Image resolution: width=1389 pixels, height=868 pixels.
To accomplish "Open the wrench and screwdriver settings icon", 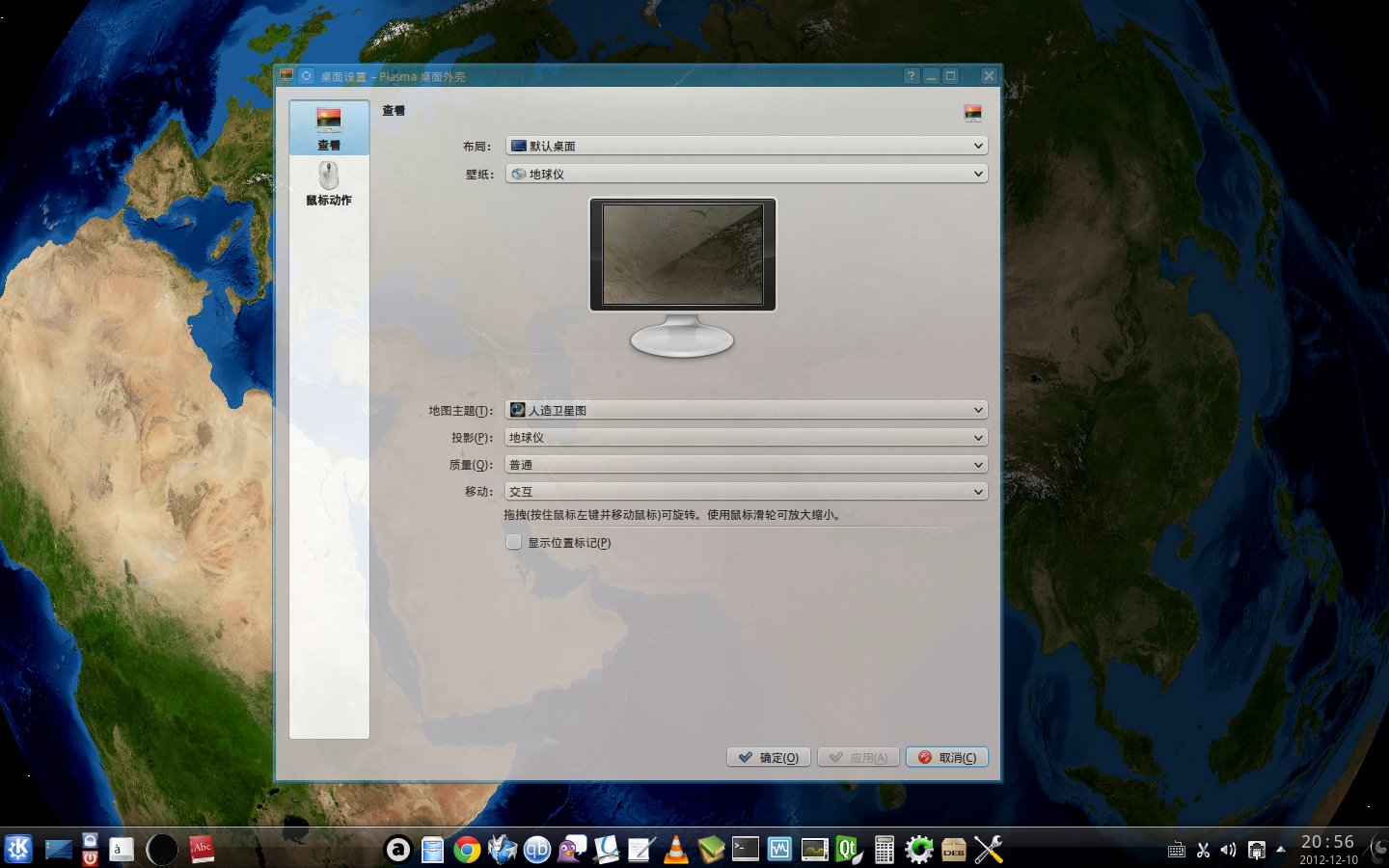I will click(989, 849).
